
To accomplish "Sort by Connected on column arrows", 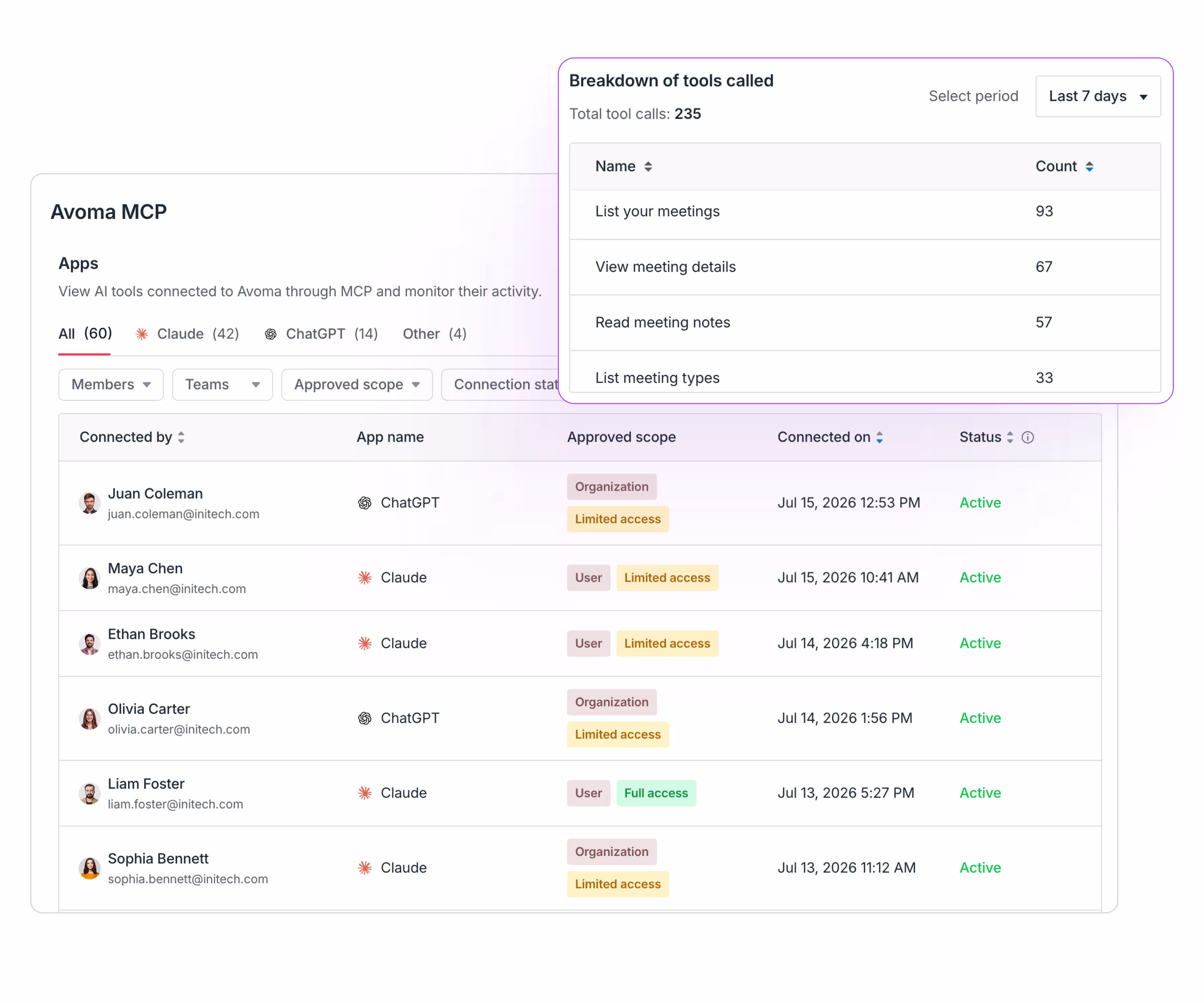I will click(x=880, y=437).
